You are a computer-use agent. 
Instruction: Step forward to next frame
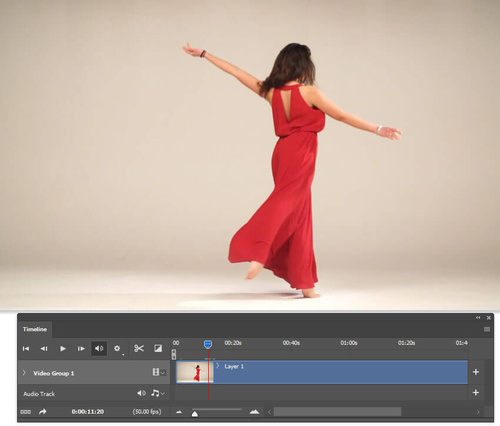[81, 349]
